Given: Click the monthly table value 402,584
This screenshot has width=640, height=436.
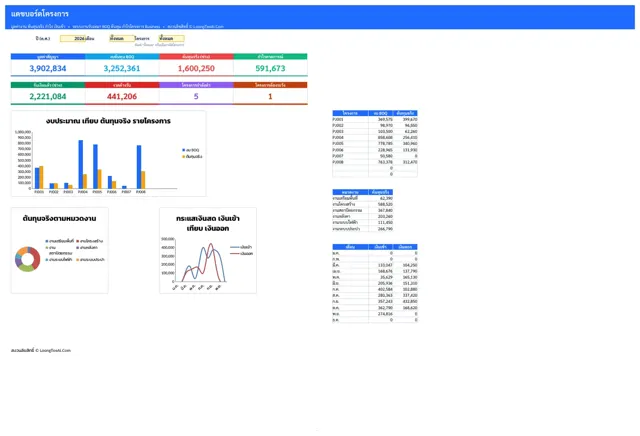Looking at the screenshot, I should pos(385,289).
